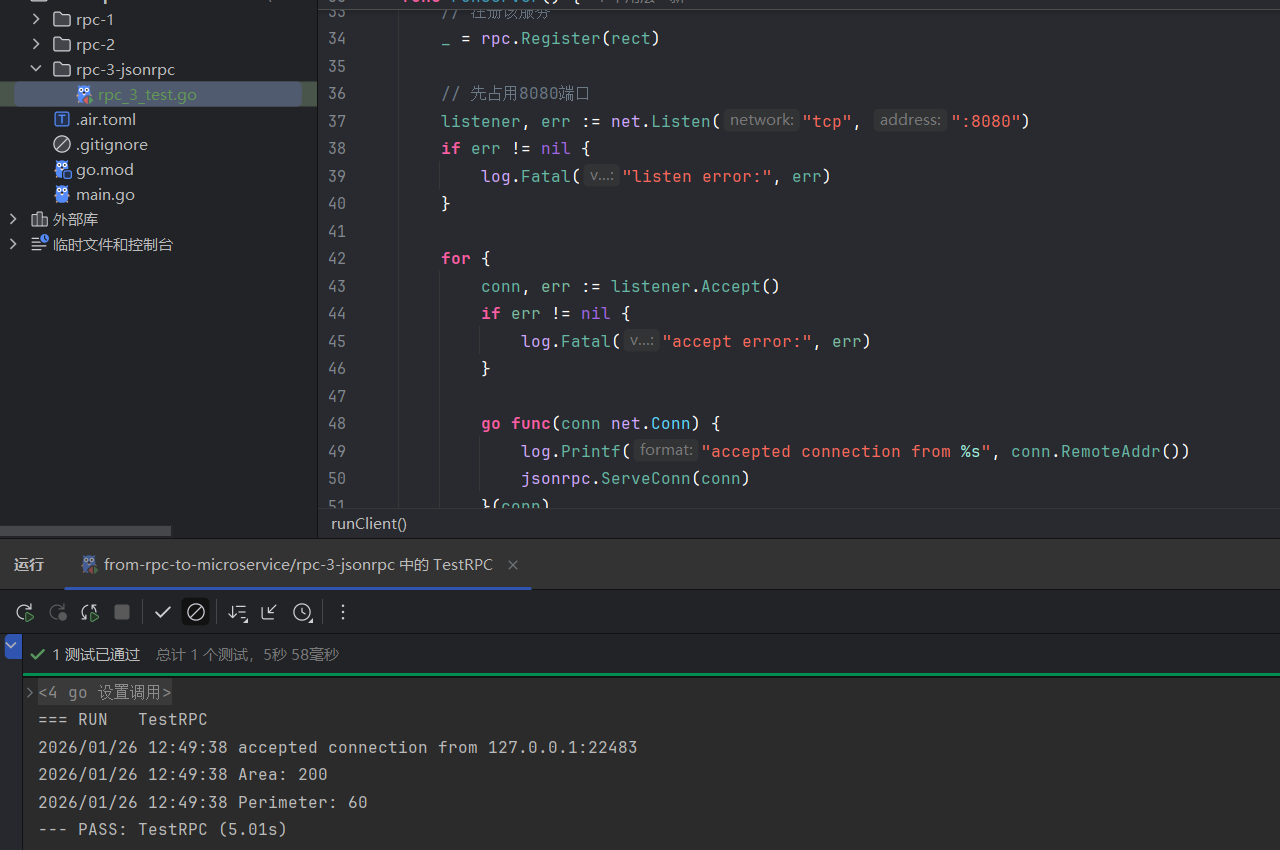
Task: Open the test history clock icon
Action: pyautogui.click(x=302, y=612)
